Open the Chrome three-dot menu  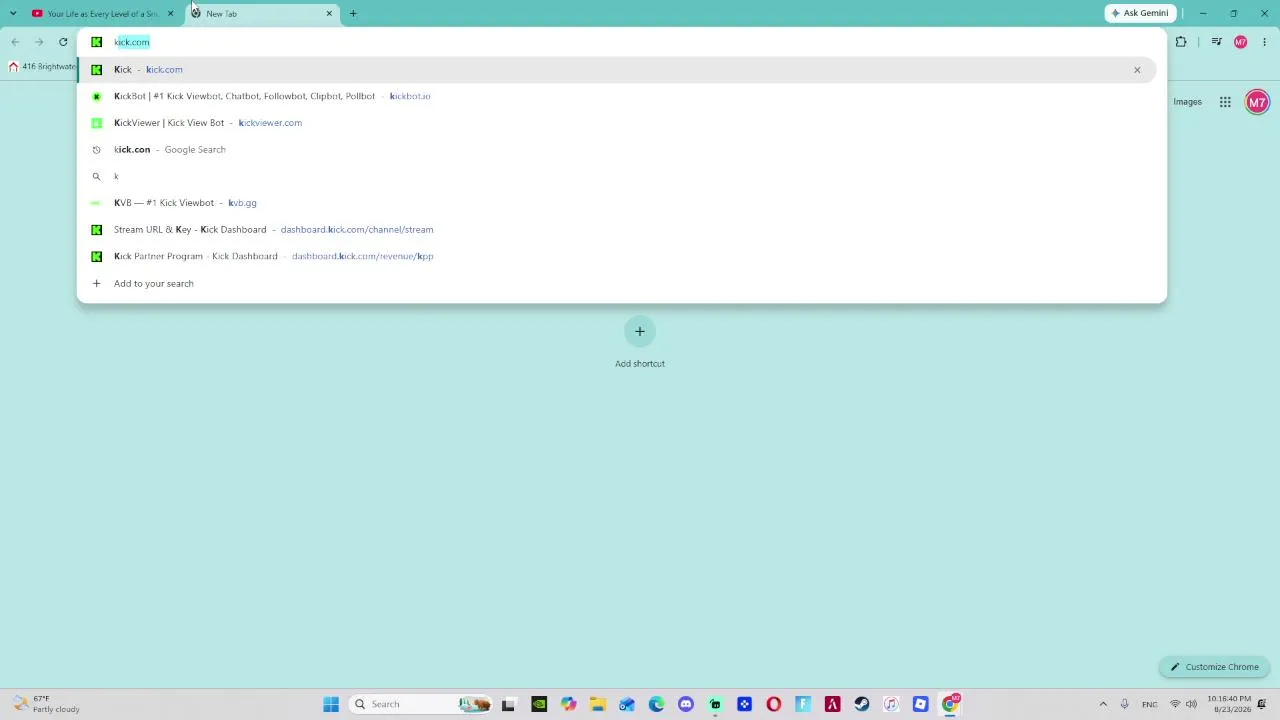pos(1265,42)
